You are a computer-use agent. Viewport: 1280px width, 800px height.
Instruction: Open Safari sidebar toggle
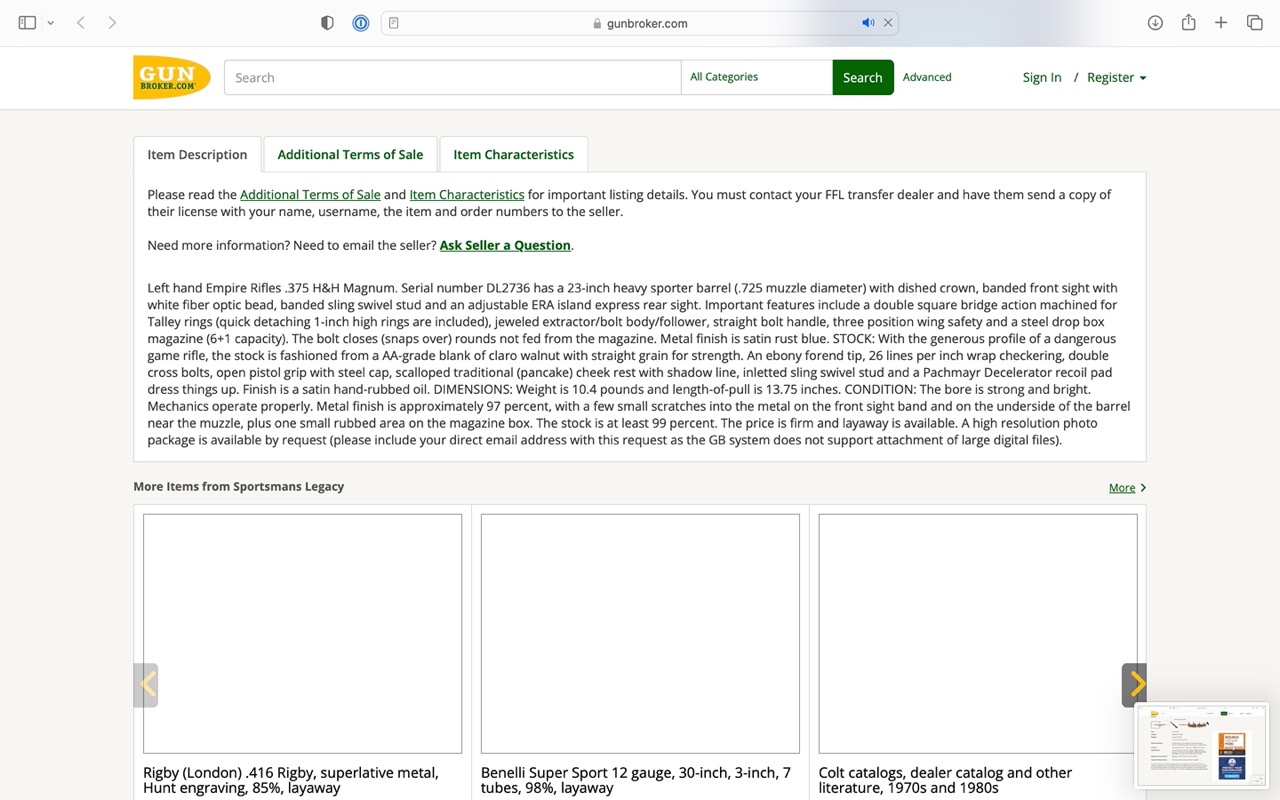27,23
